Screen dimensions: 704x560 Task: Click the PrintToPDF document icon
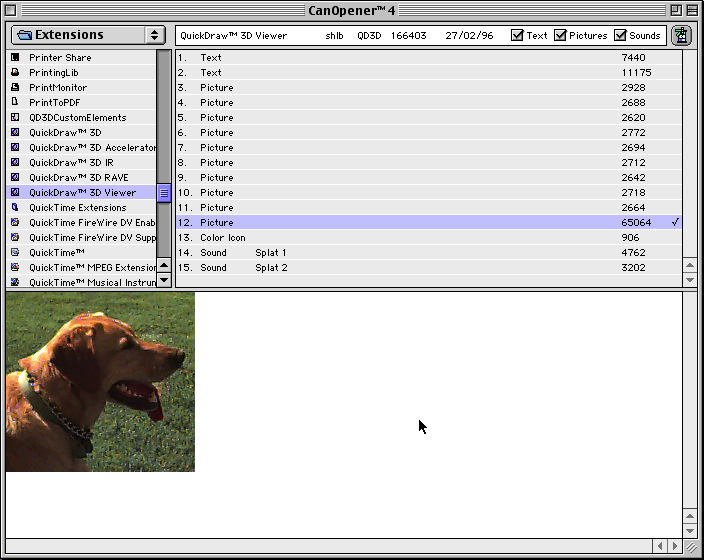click(x=15, y=102)
